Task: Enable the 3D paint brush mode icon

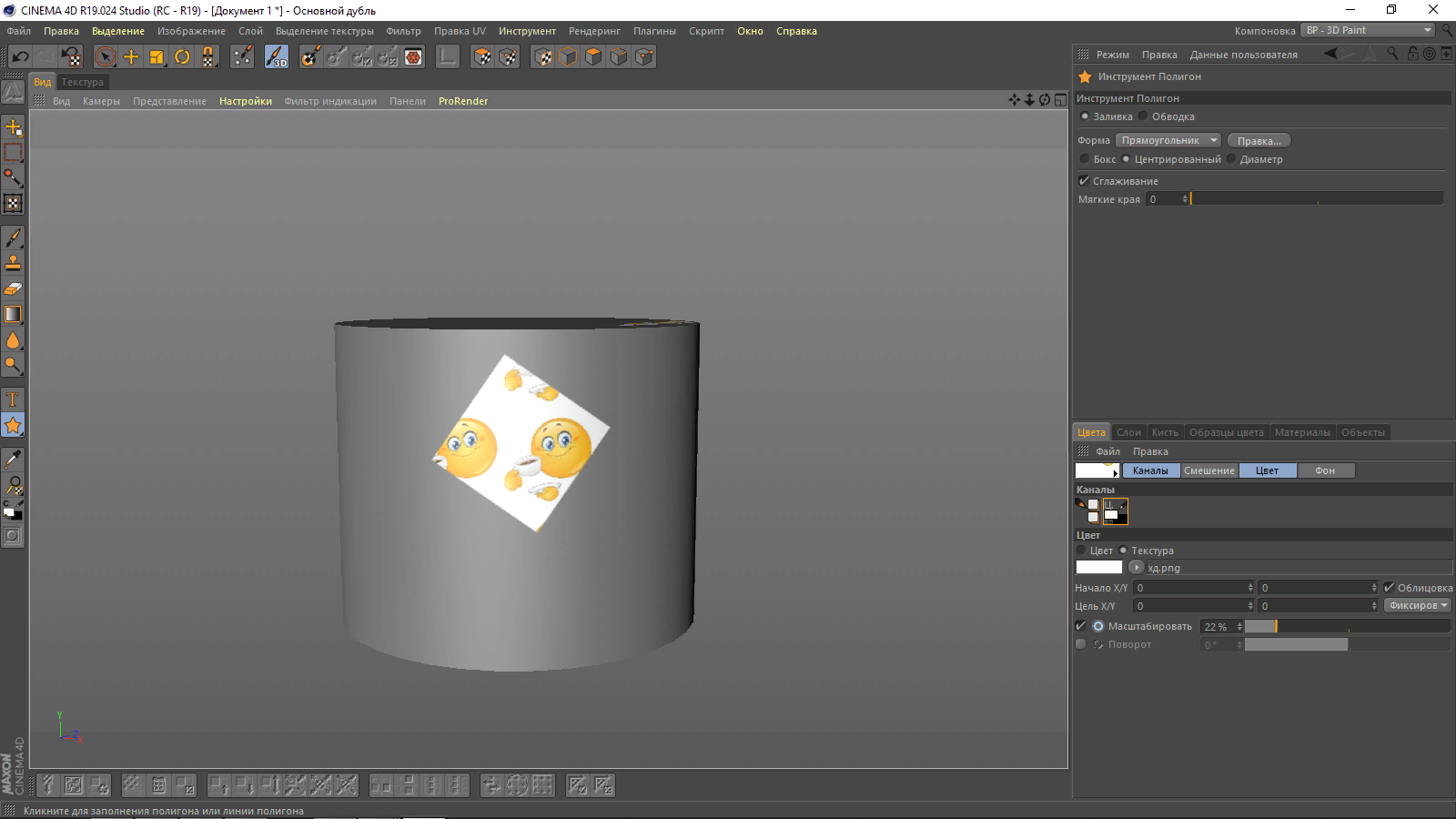Action: (x=277, y=57)
